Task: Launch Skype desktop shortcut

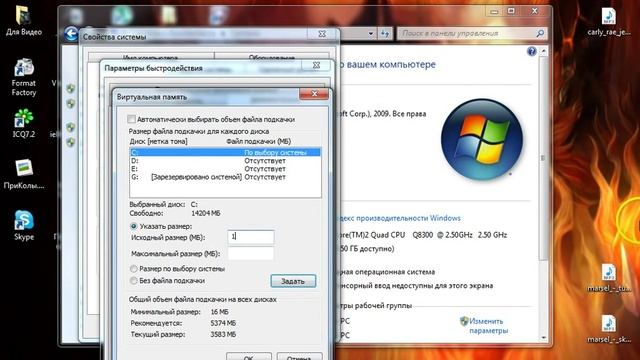Action: coord(23,225)
